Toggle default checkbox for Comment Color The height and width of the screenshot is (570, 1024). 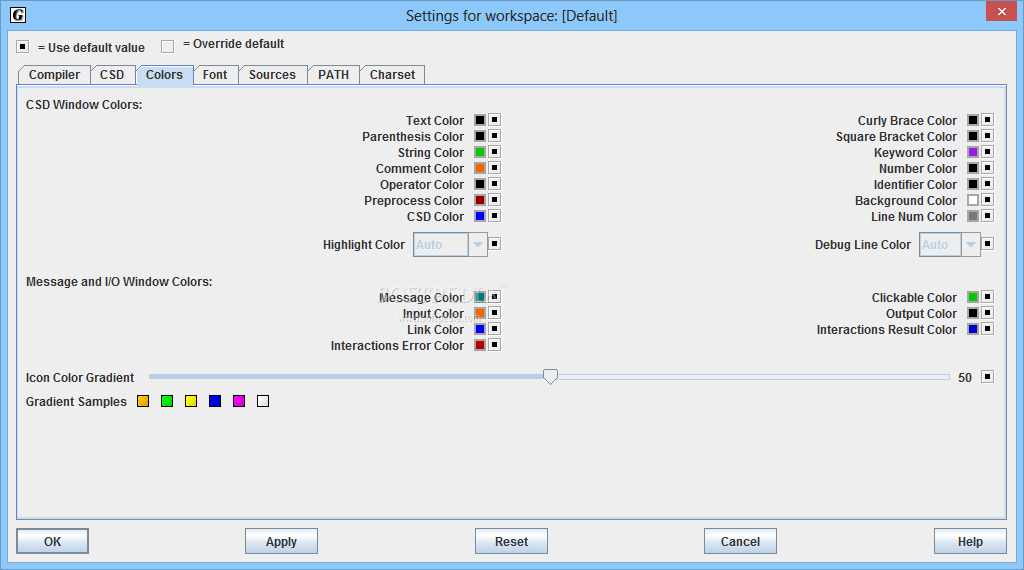tap(494, 168)
